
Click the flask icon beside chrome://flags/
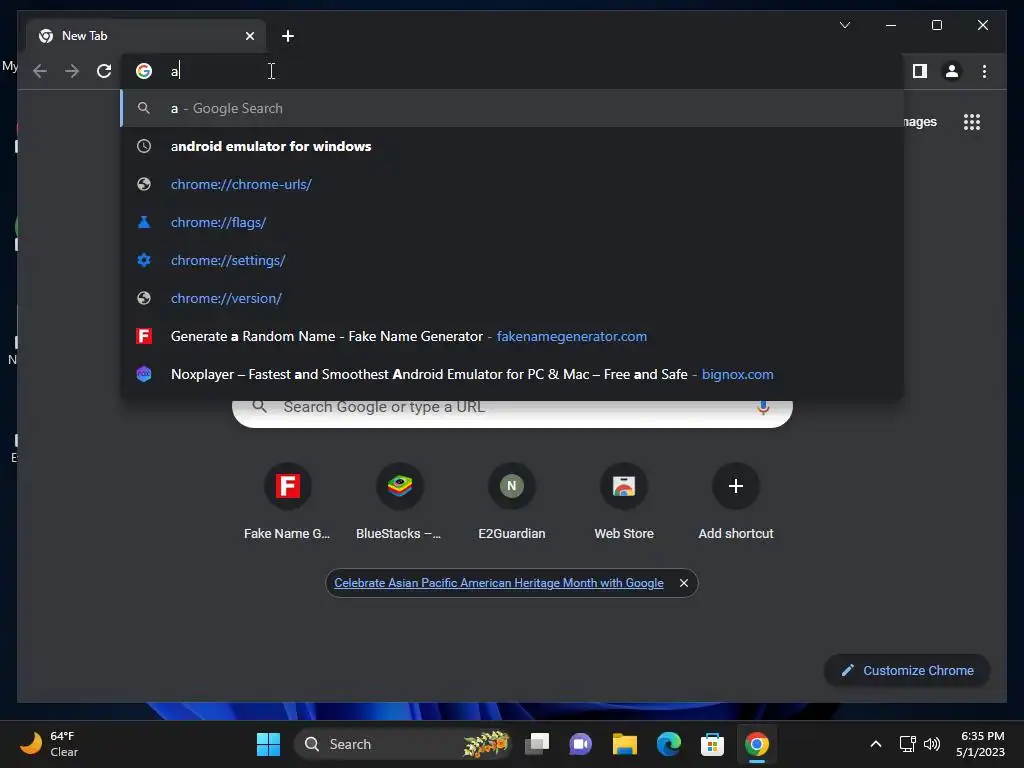point(144,222)
